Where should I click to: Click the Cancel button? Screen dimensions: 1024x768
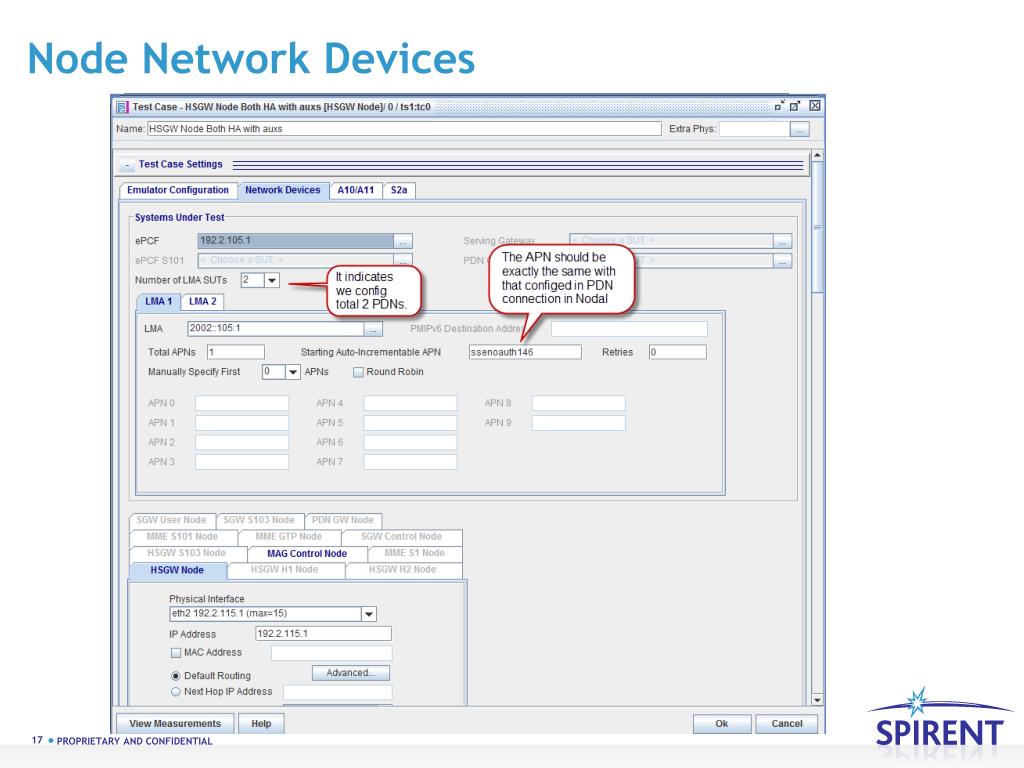[787, 724]
